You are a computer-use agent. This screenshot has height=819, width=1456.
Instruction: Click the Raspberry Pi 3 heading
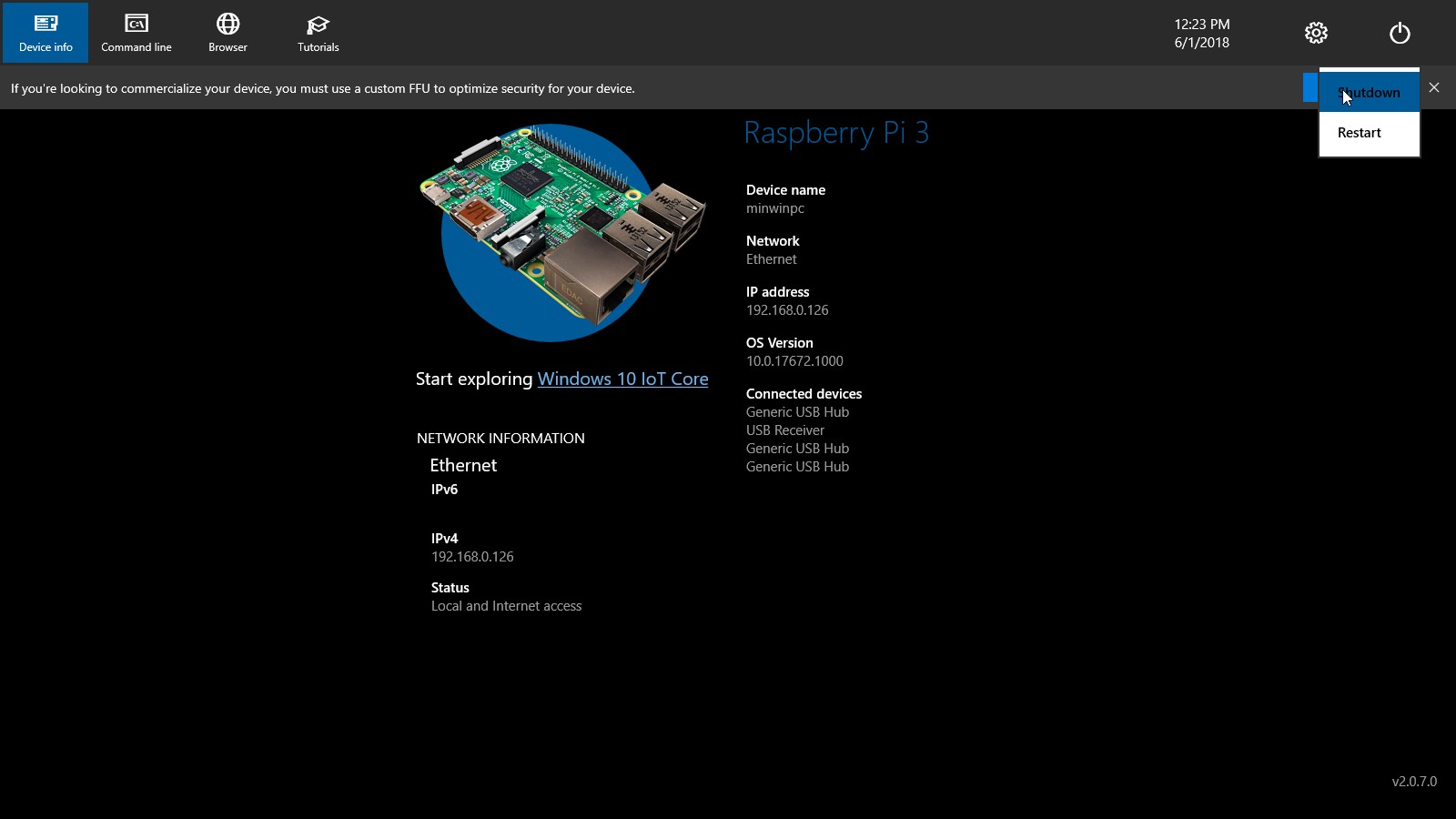coord(836,133)
